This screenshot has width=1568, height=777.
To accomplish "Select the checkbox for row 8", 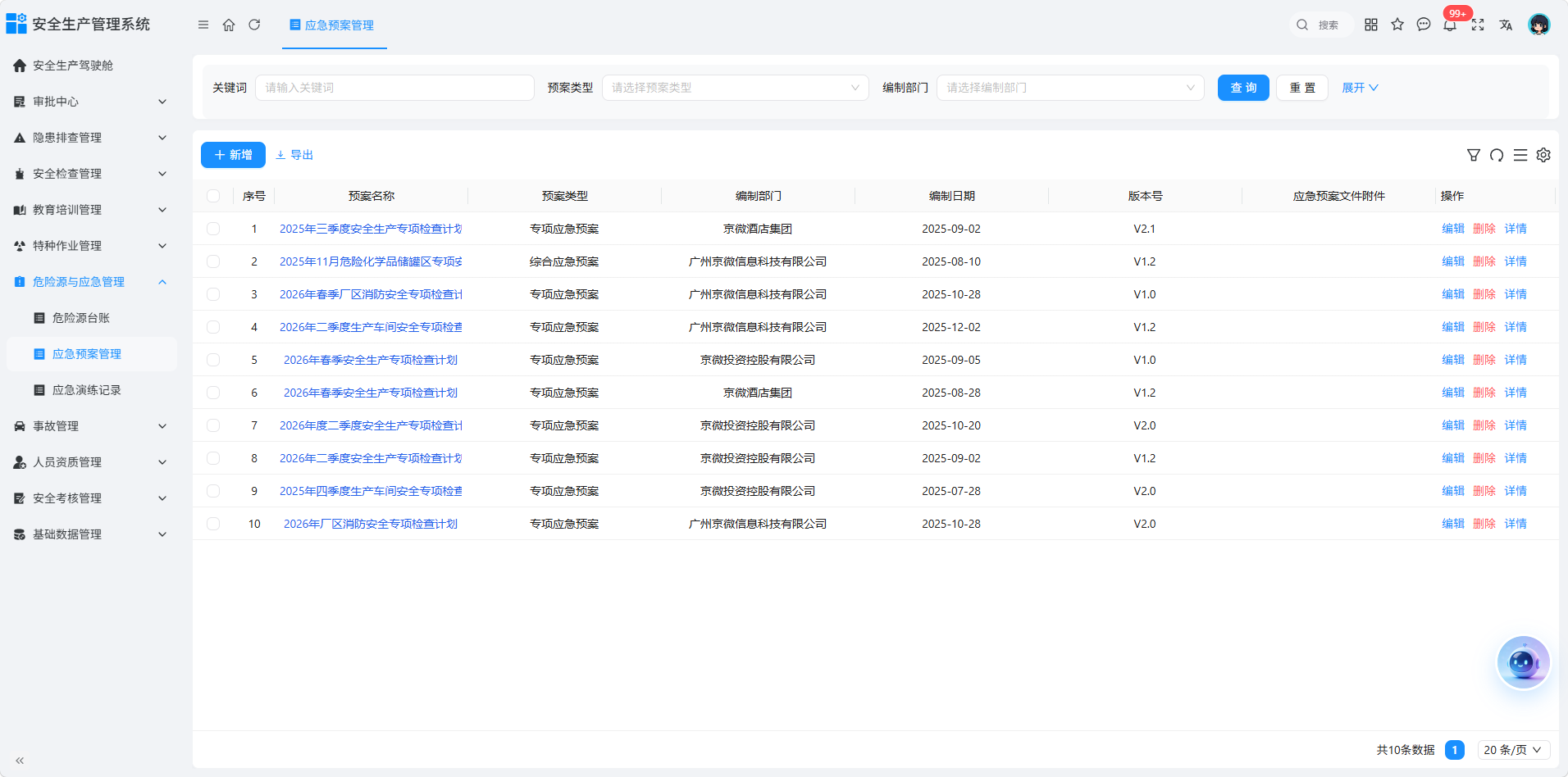I will point(213,458).
